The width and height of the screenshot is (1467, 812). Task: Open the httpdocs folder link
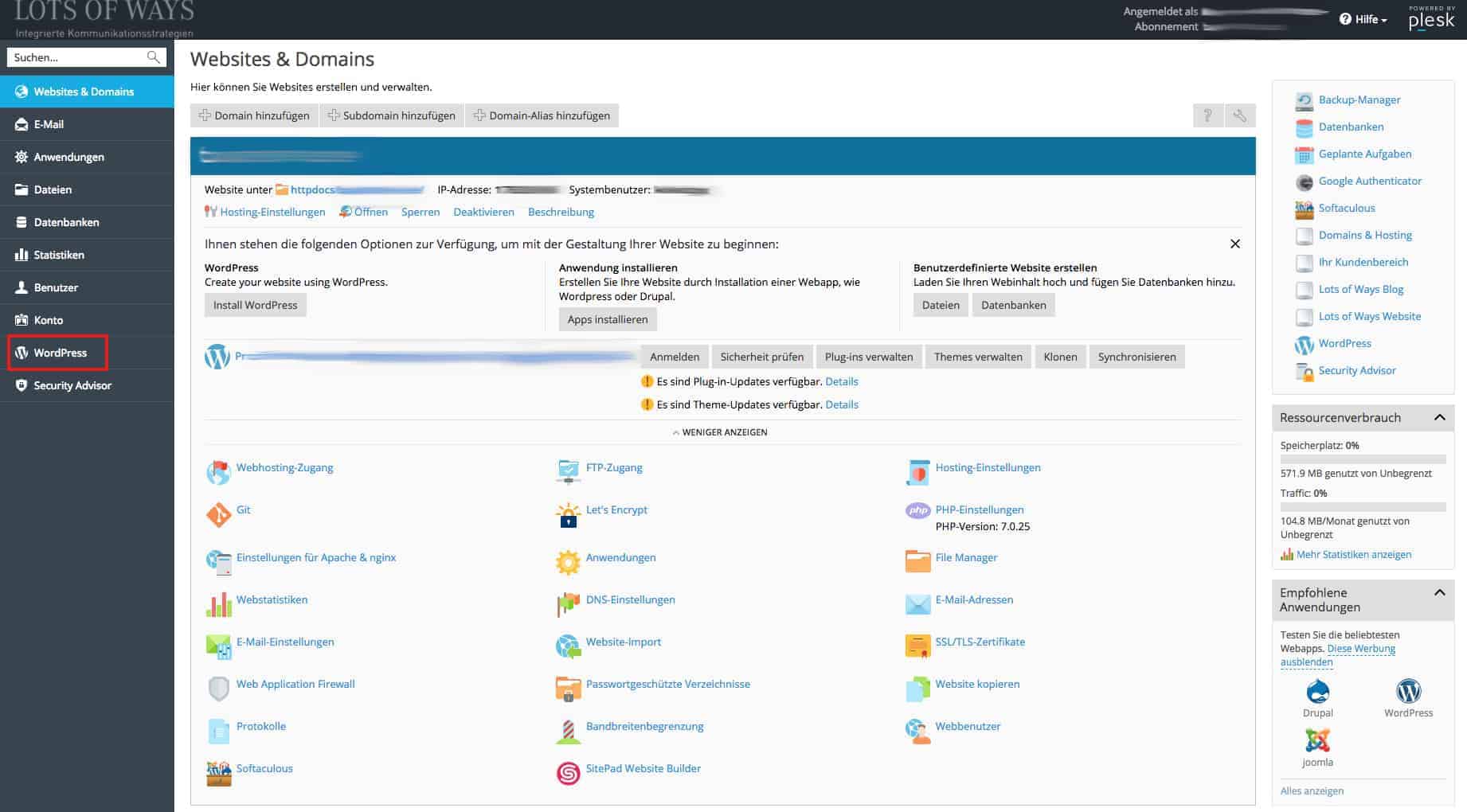tap(312, 189)
